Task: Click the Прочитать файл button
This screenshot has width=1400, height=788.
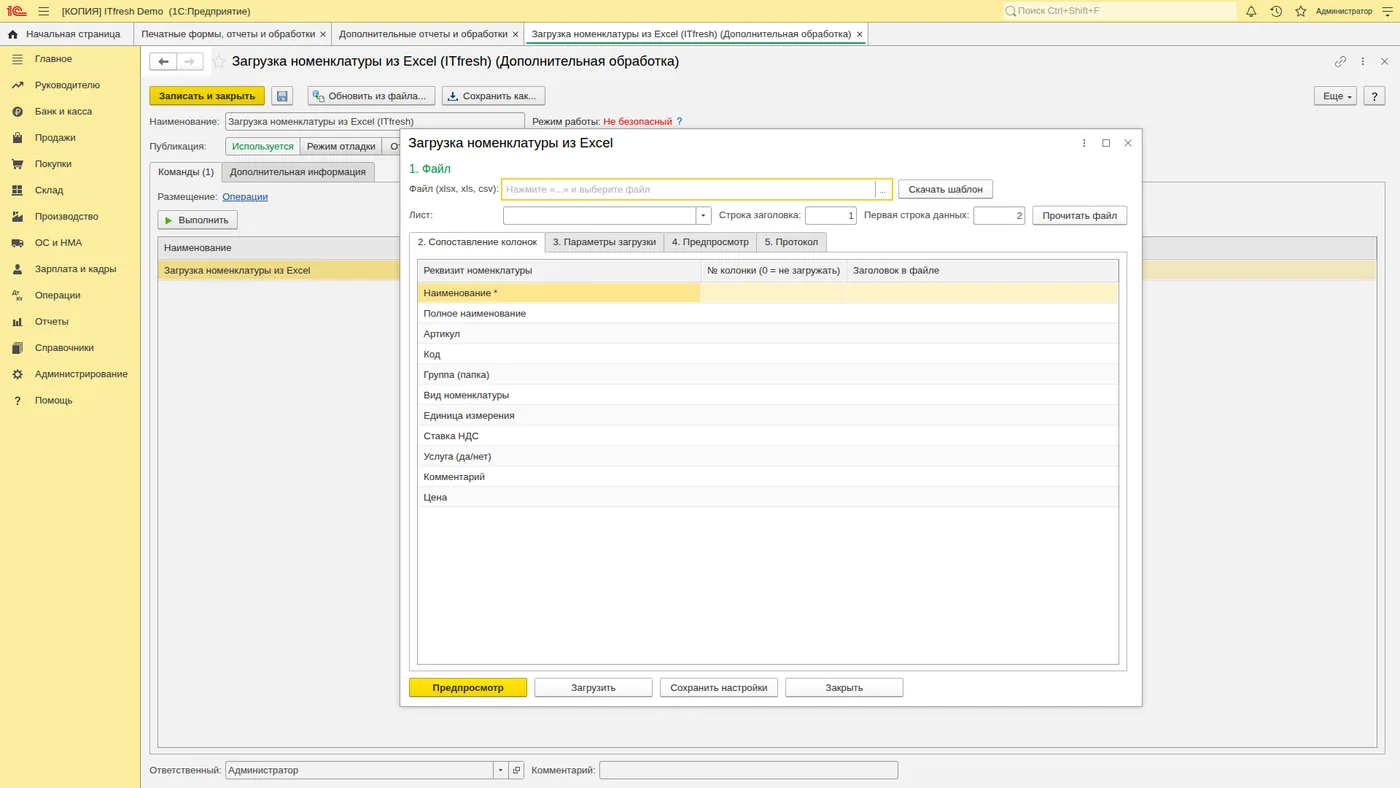Action: [1080, 215]
